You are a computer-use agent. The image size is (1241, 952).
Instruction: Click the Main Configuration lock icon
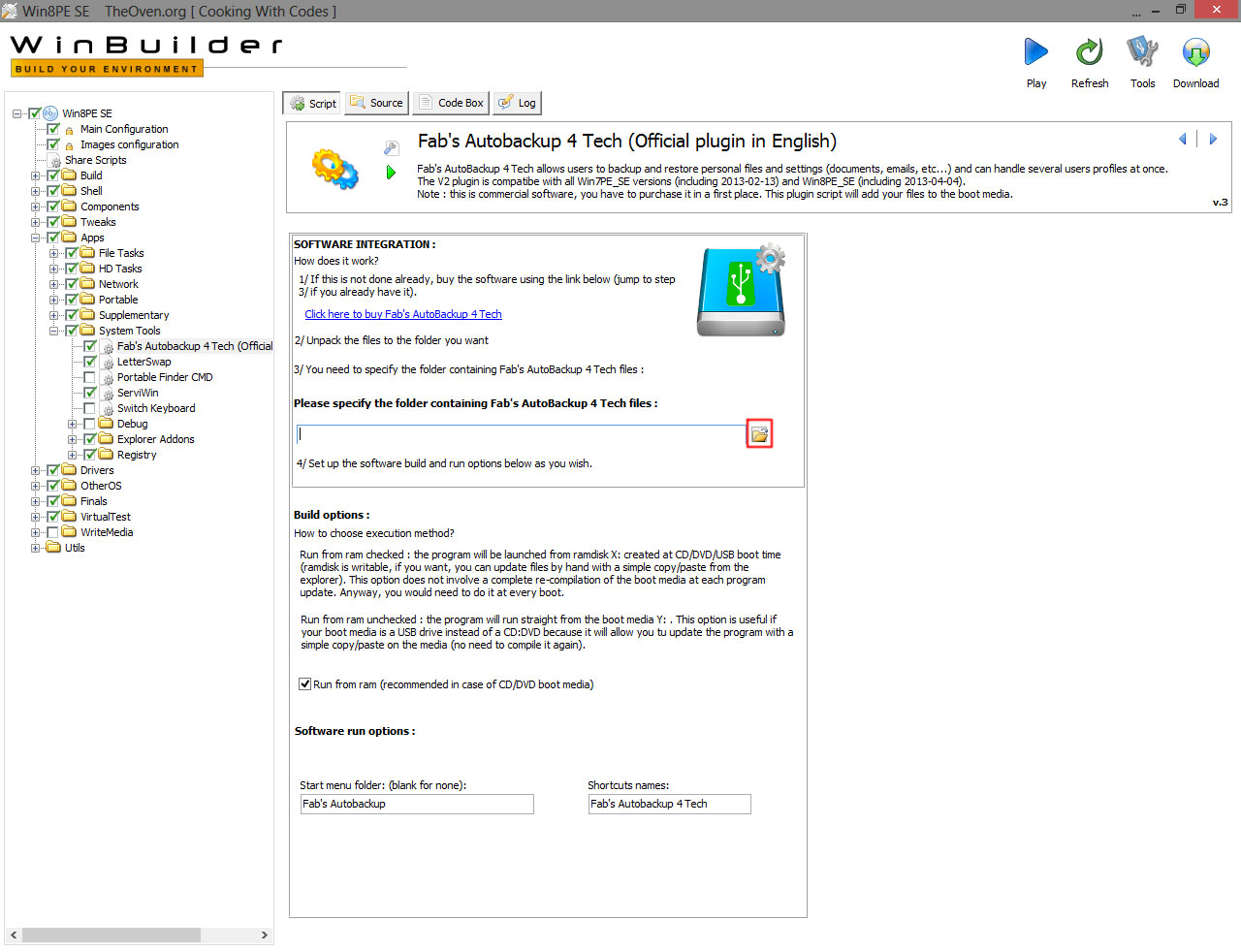pyautogui.click(x=70, y=130)
